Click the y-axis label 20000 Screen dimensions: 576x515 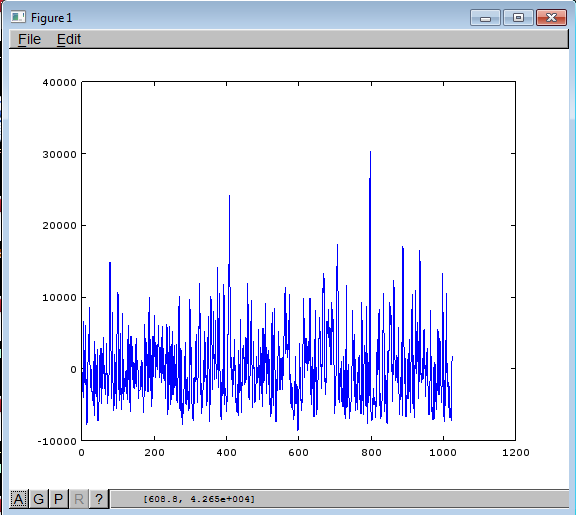pyautogui.click(x=60, y=226)
